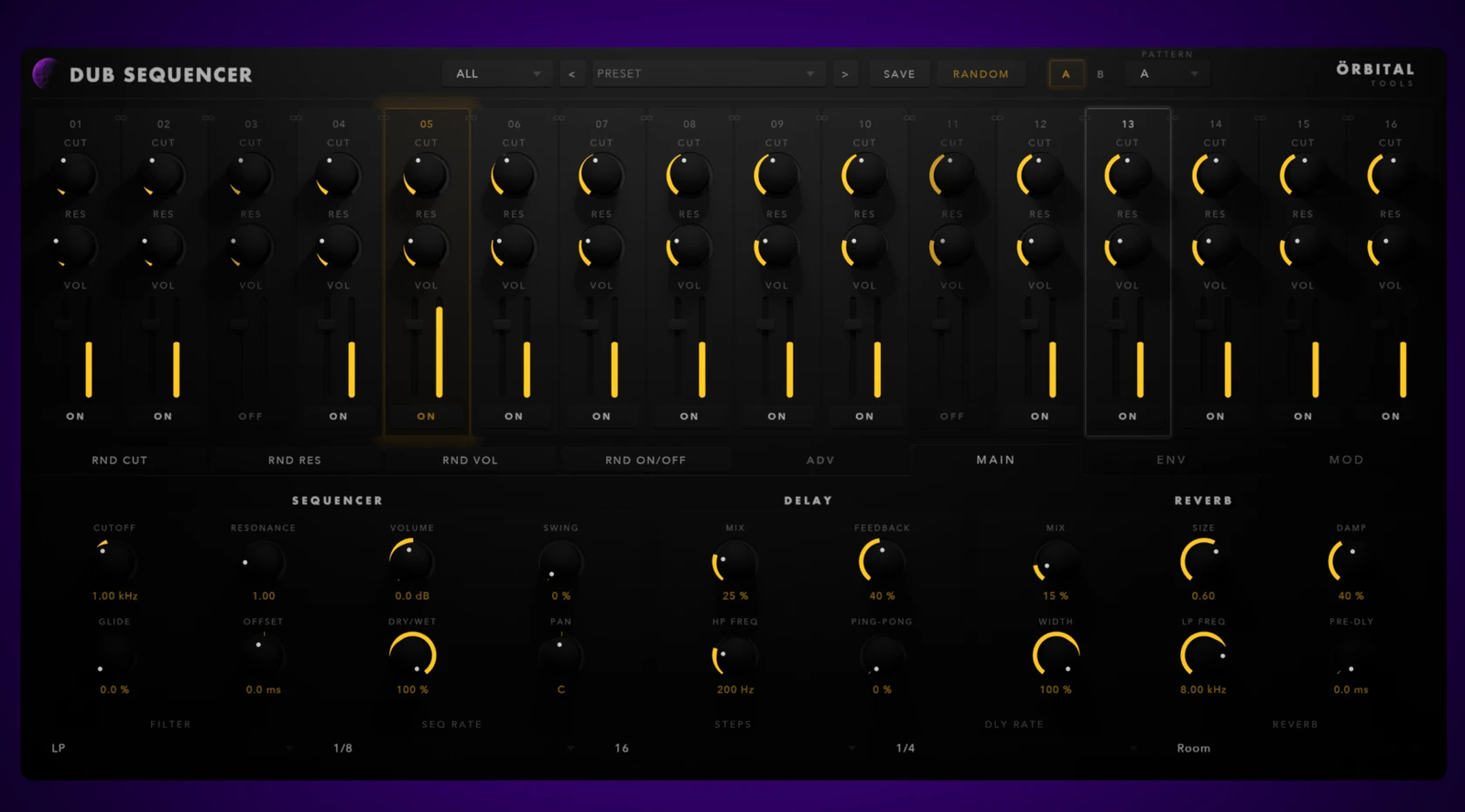
Task: Click the step 13 VOL fader
Action: coord(1116,326)
